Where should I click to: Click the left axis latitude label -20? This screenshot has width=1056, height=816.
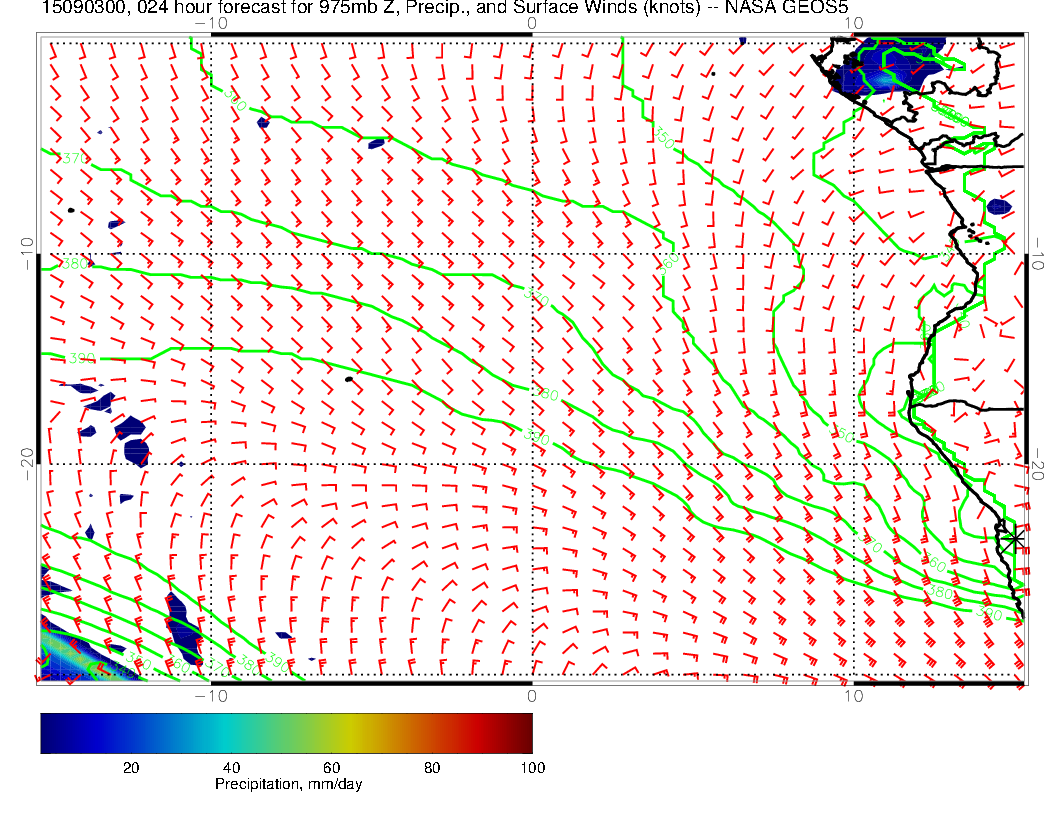(27, 464)
